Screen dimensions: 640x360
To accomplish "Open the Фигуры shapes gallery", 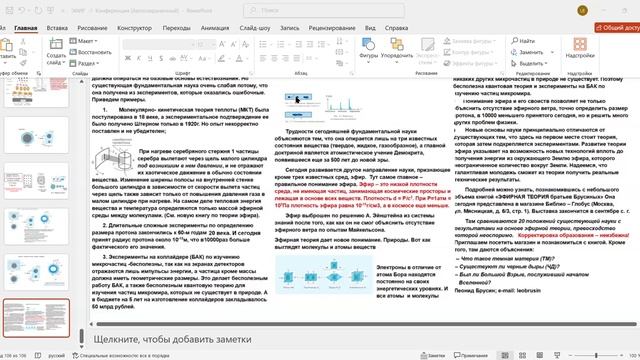I will pos(369,50).
